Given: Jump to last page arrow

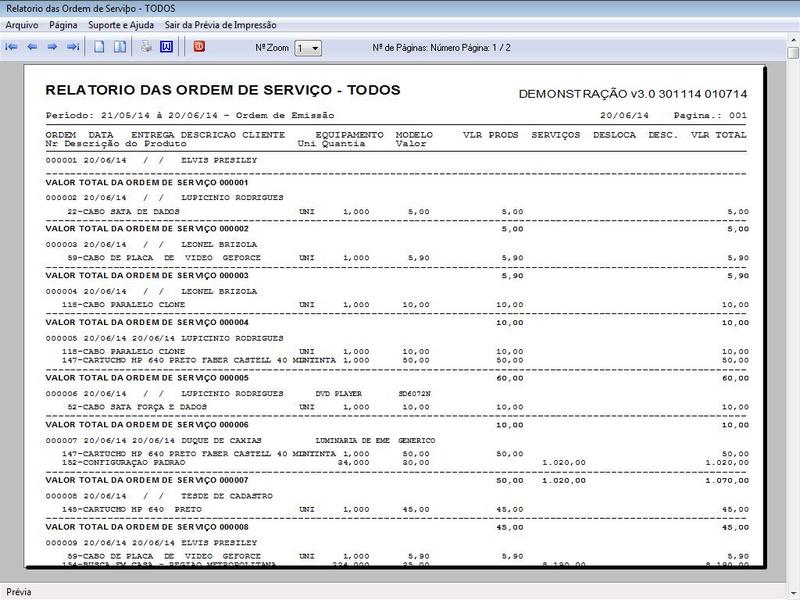Looking at the screenshot, I should (73, 47).
